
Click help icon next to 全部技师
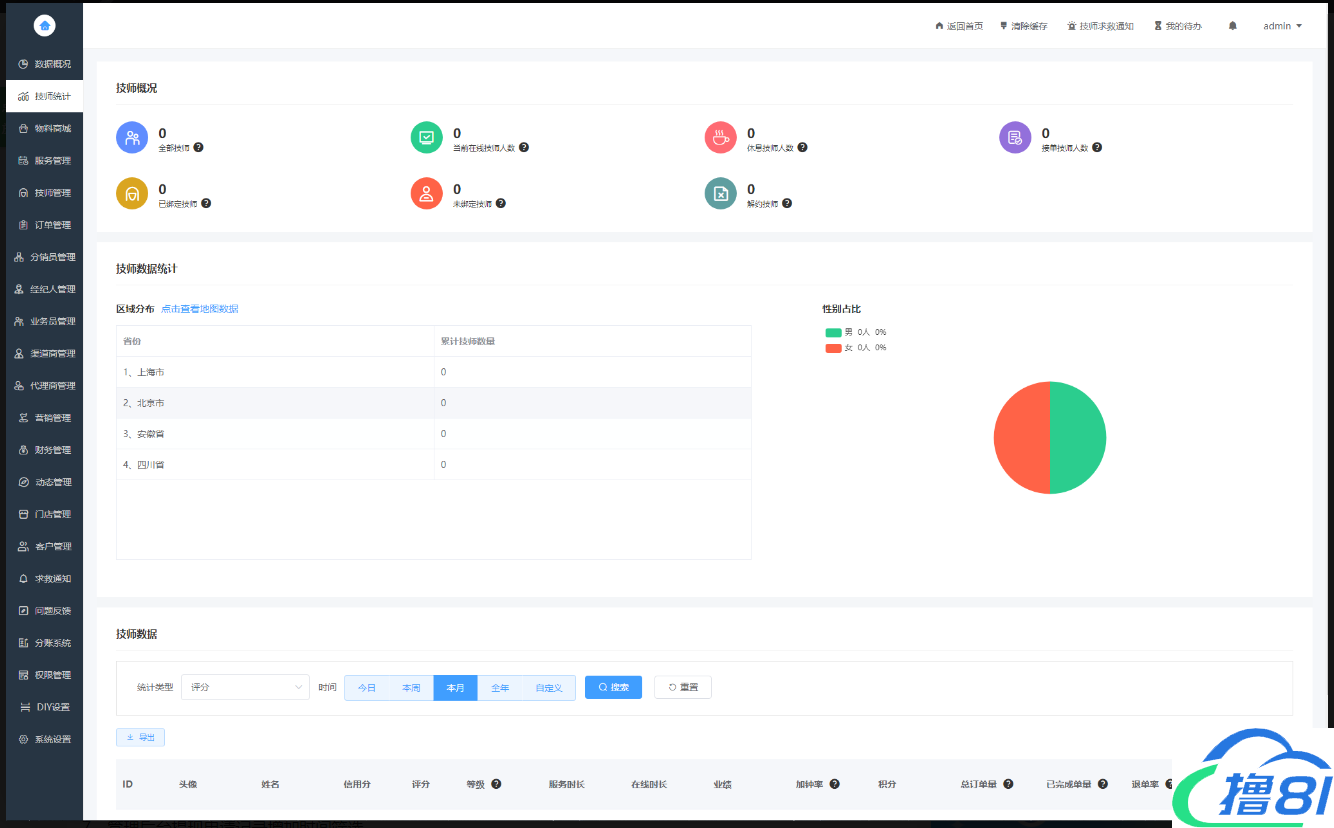[x=198, y=148]
